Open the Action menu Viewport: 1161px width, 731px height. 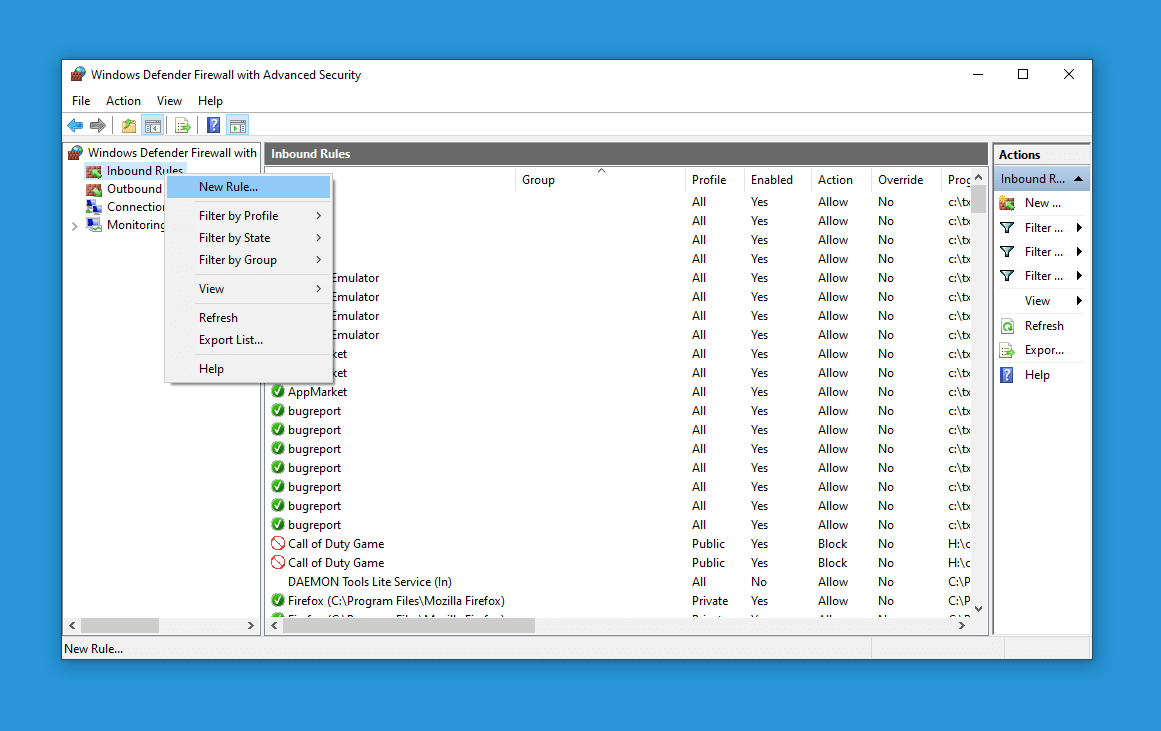tap(123, 101)
